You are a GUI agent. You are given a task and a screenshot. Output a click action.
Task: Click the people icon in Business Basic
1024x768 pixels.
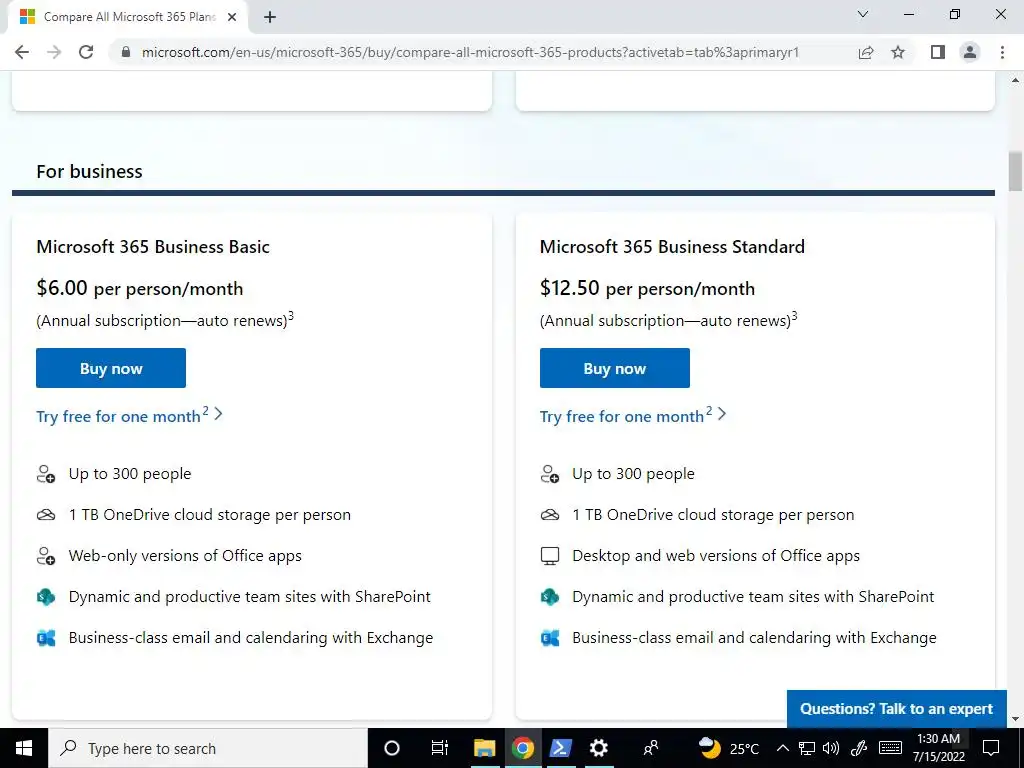[46, 474]
